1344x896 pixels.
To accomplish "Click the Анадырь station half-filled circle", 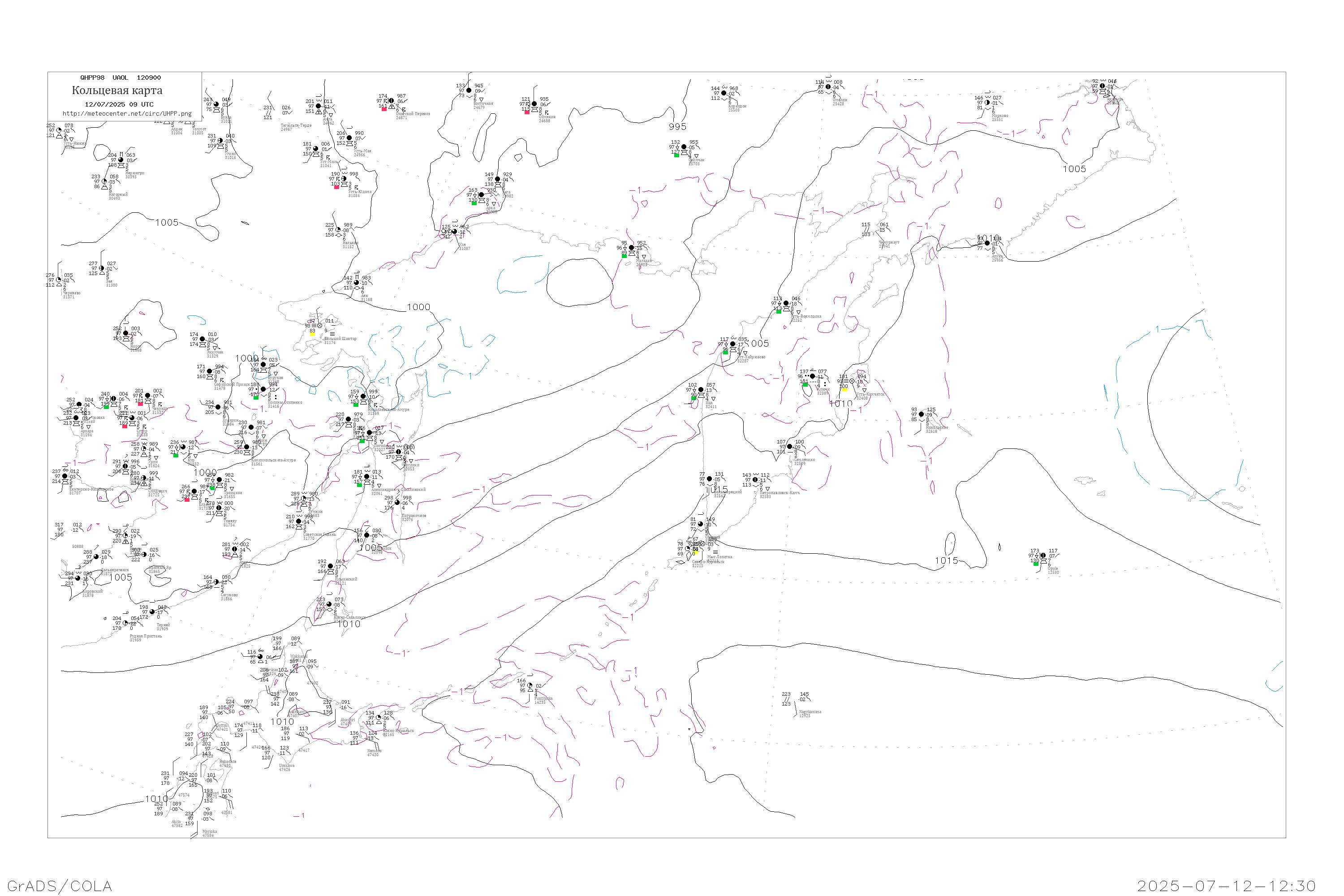I will click(x=1102, y=86).
